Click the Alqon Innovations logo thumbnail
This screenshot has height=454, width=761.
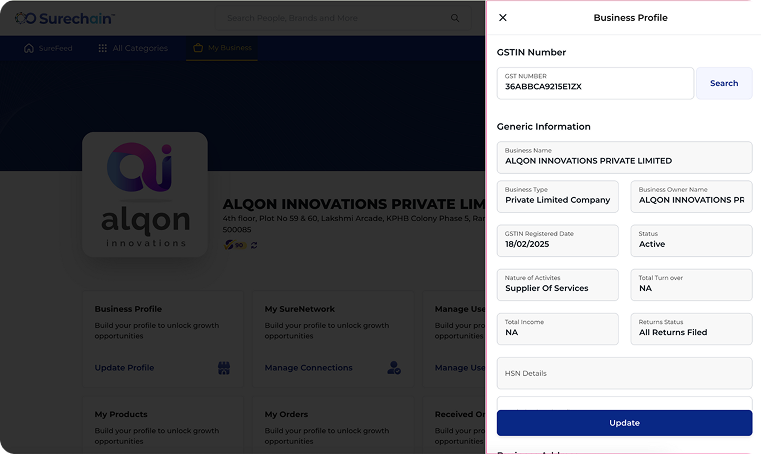pos(145,194)
